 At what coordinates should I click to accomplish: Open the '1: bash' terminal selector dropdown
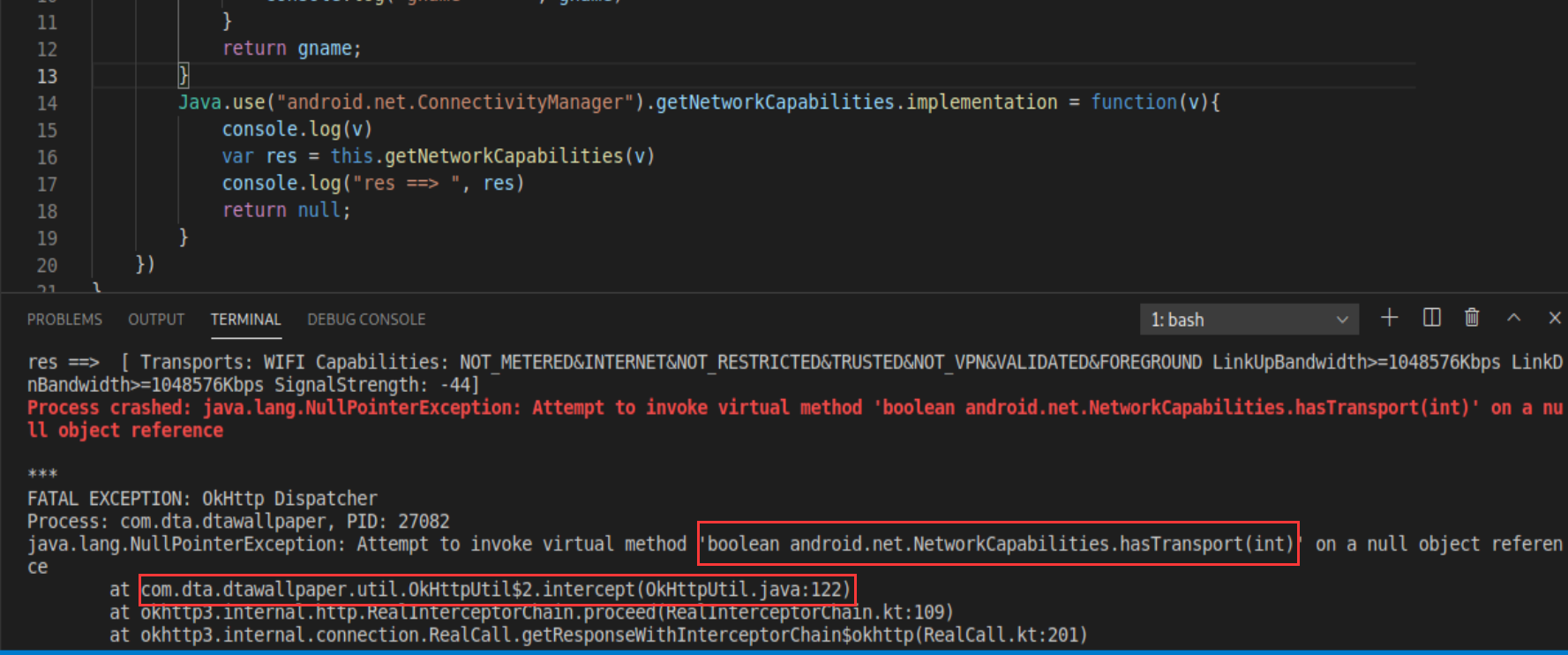click(1248, 320)
